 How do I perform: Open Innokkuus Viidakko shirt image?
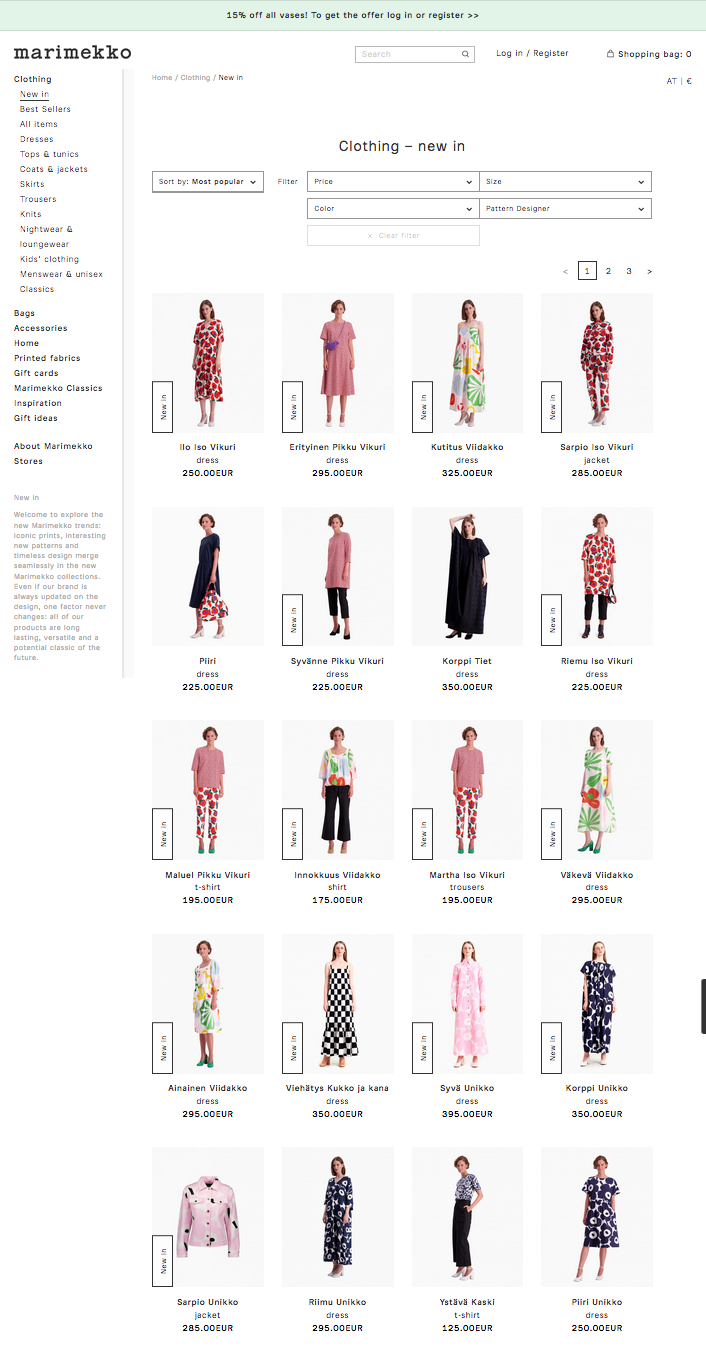click(337, 790)
